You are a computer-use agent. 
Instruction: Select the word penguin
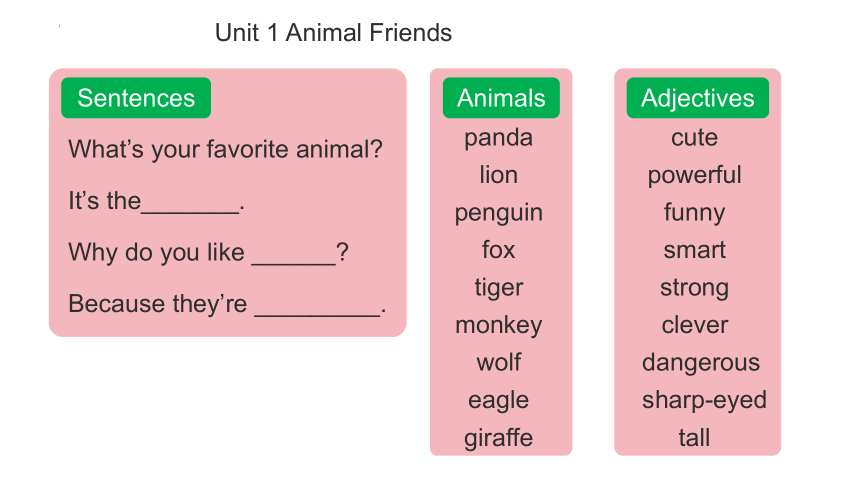tap(499, 213)
